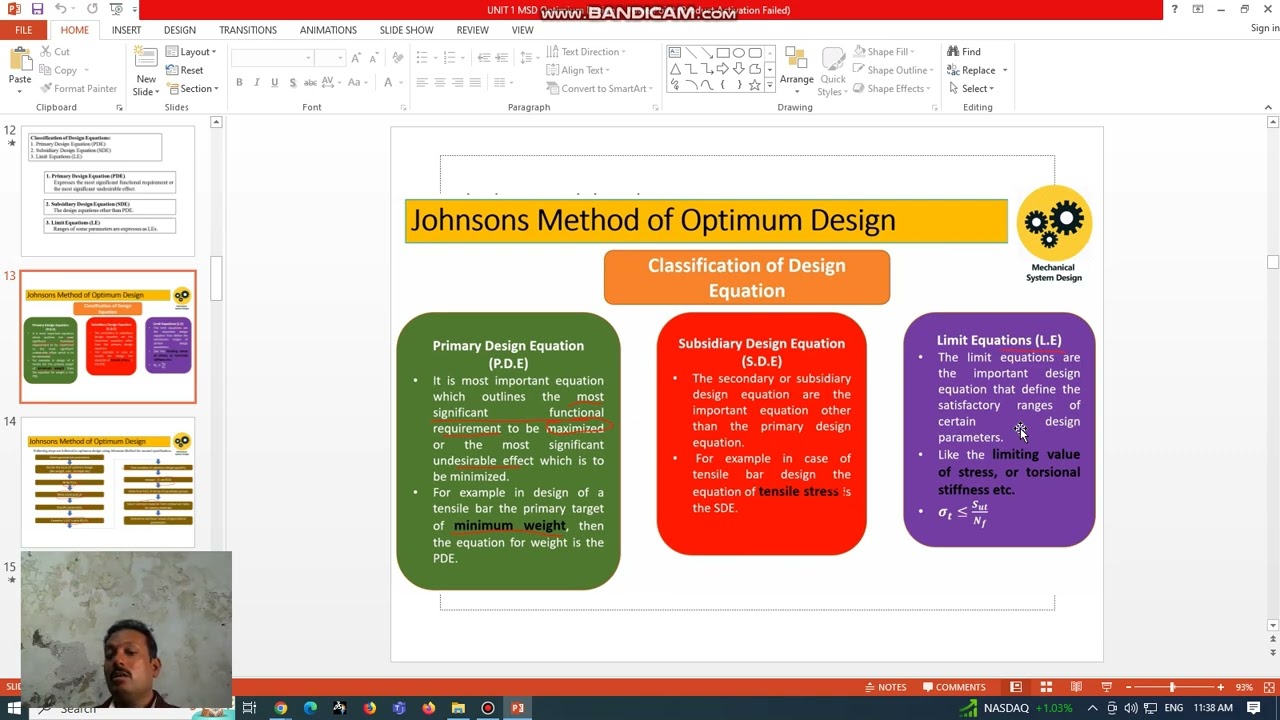Image resolution: width=1280 pixels, height=720 pixels.
Task: Open the REVIEW ribbon tab
Action: pos(473,30)
